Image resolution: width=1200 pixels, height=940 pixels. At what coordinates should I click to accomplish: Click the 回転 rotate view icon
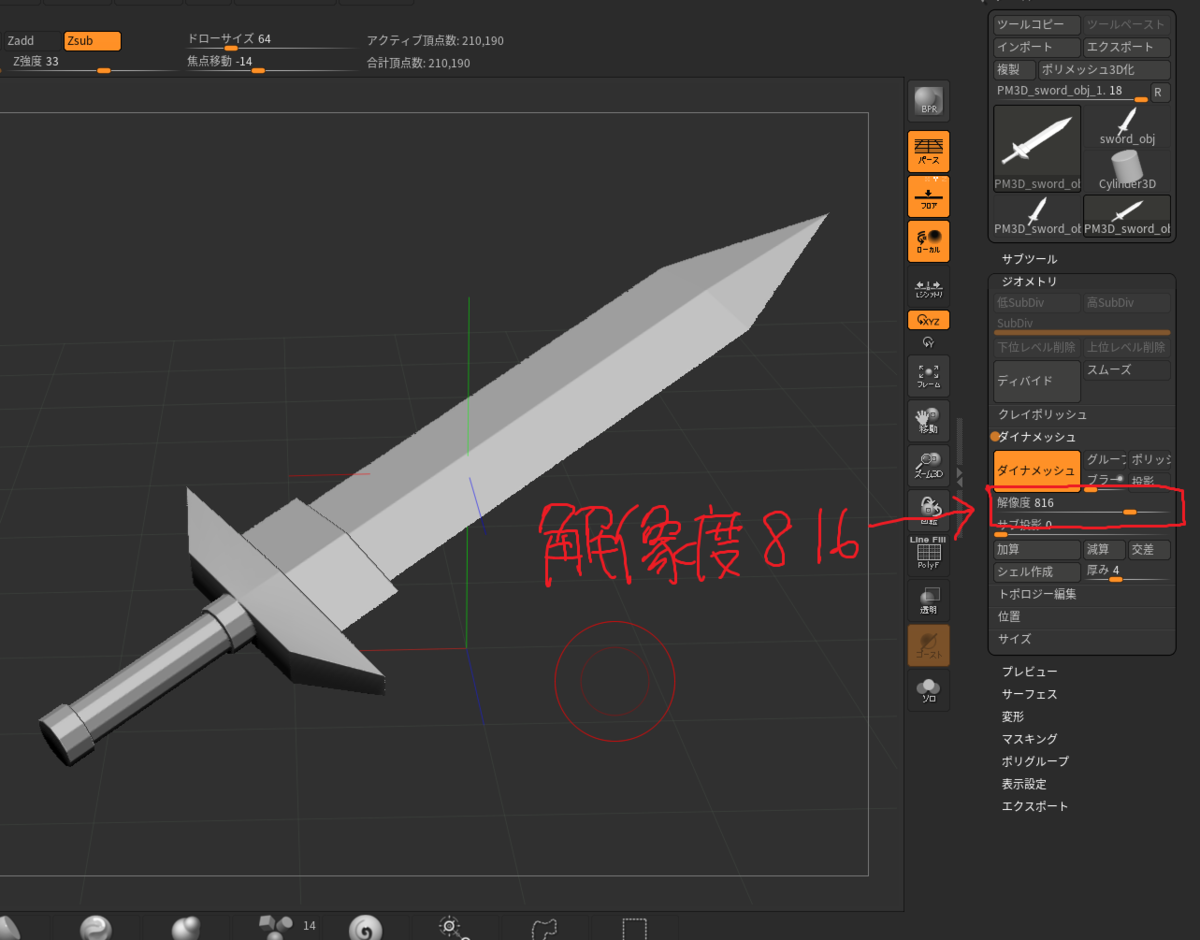[x=929, y=510]
